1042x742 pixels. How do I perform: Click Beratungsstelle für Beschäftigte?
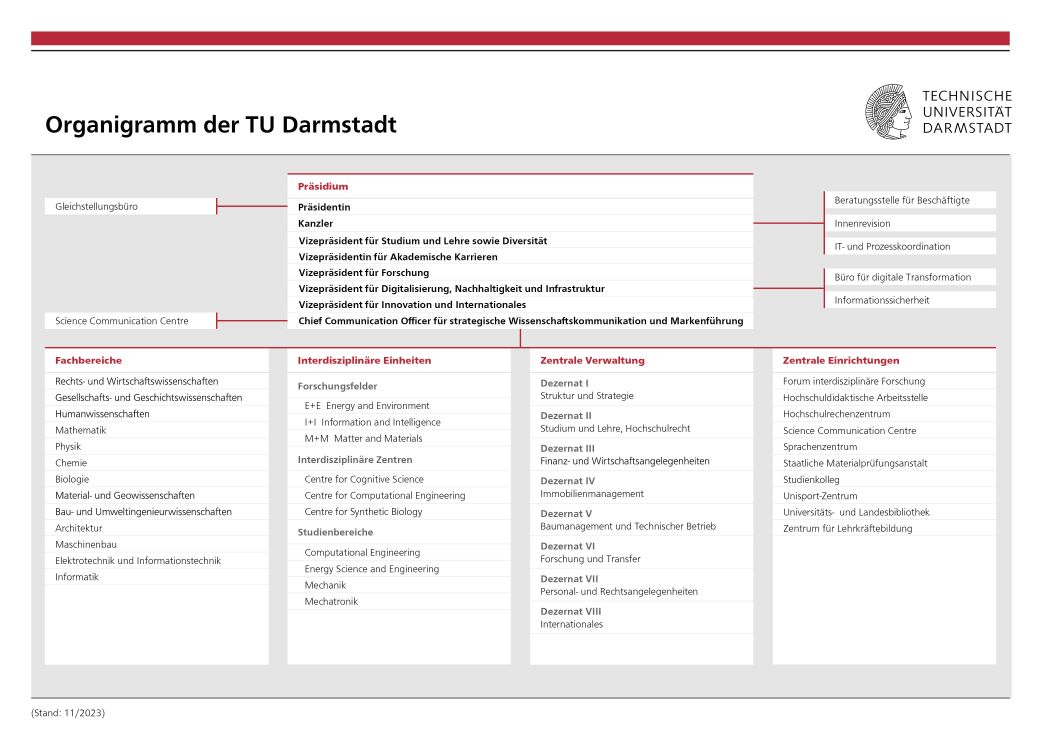[903, 199]
